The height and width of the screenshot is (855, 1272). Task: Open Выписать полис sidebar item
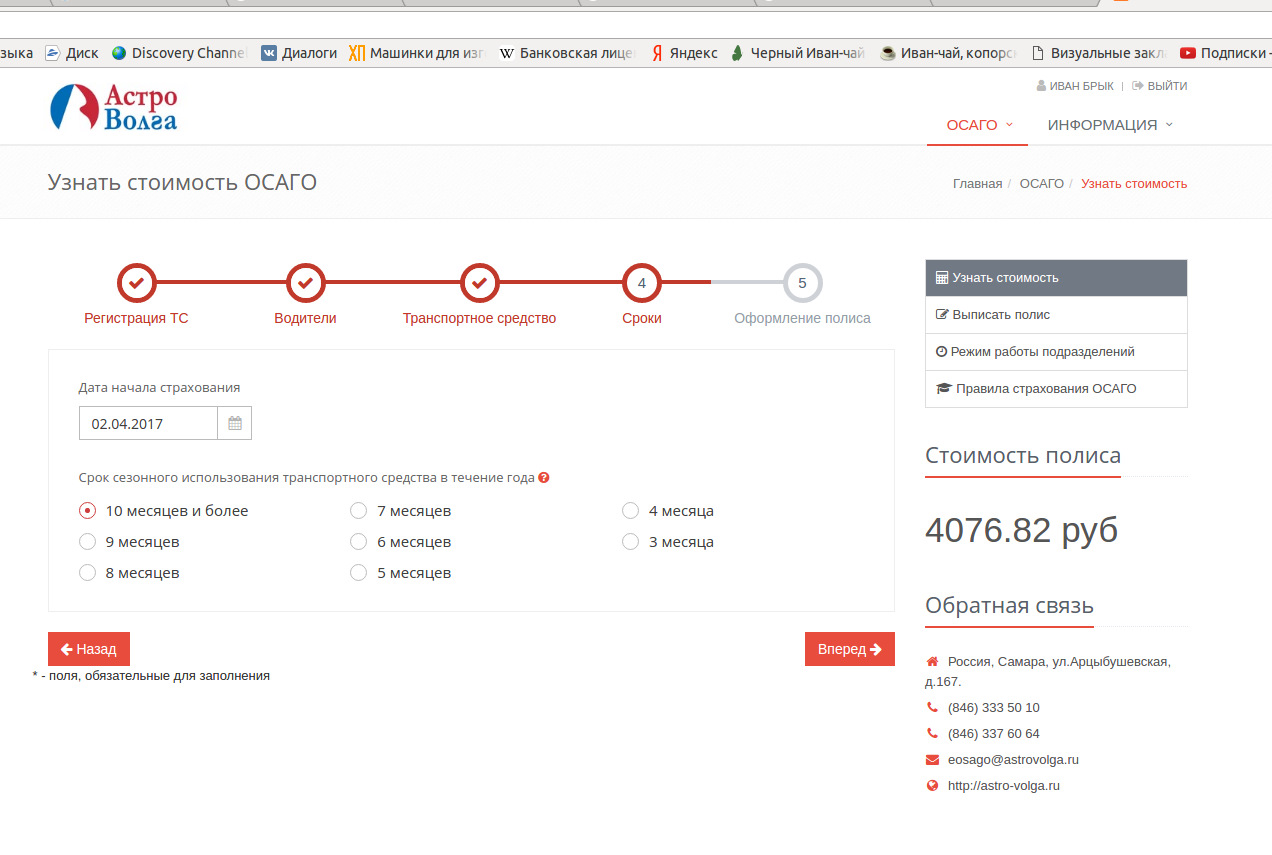[1056, 315]
